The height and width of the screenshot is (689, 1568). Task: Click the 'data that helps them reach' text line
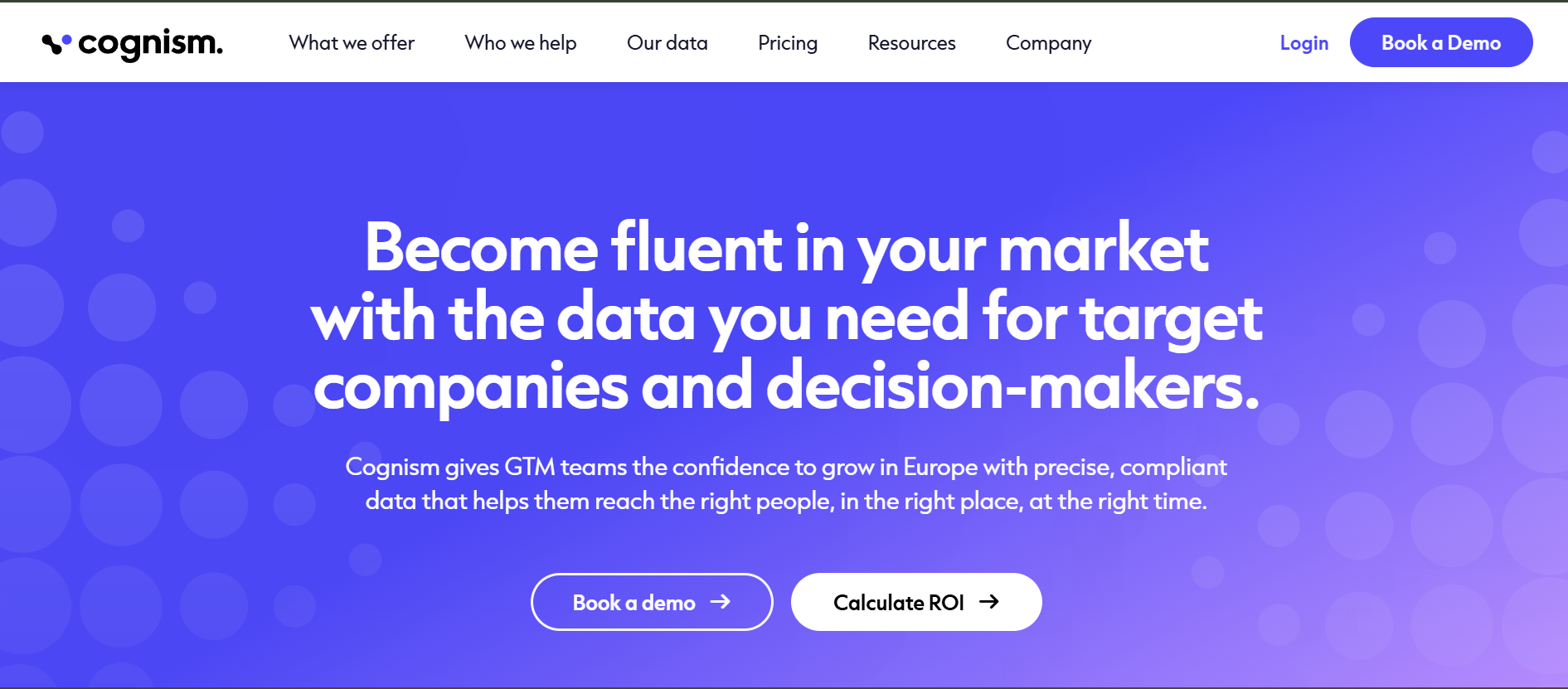786,501
